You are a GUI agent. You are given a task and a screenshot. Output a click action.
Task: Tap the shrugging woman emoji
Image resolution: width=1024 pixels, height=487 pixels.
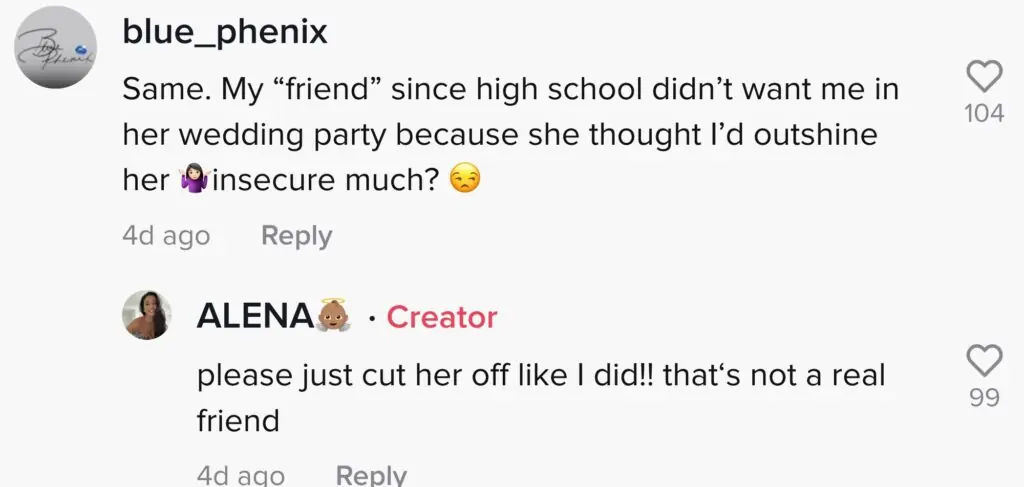[x=191, y=184]
